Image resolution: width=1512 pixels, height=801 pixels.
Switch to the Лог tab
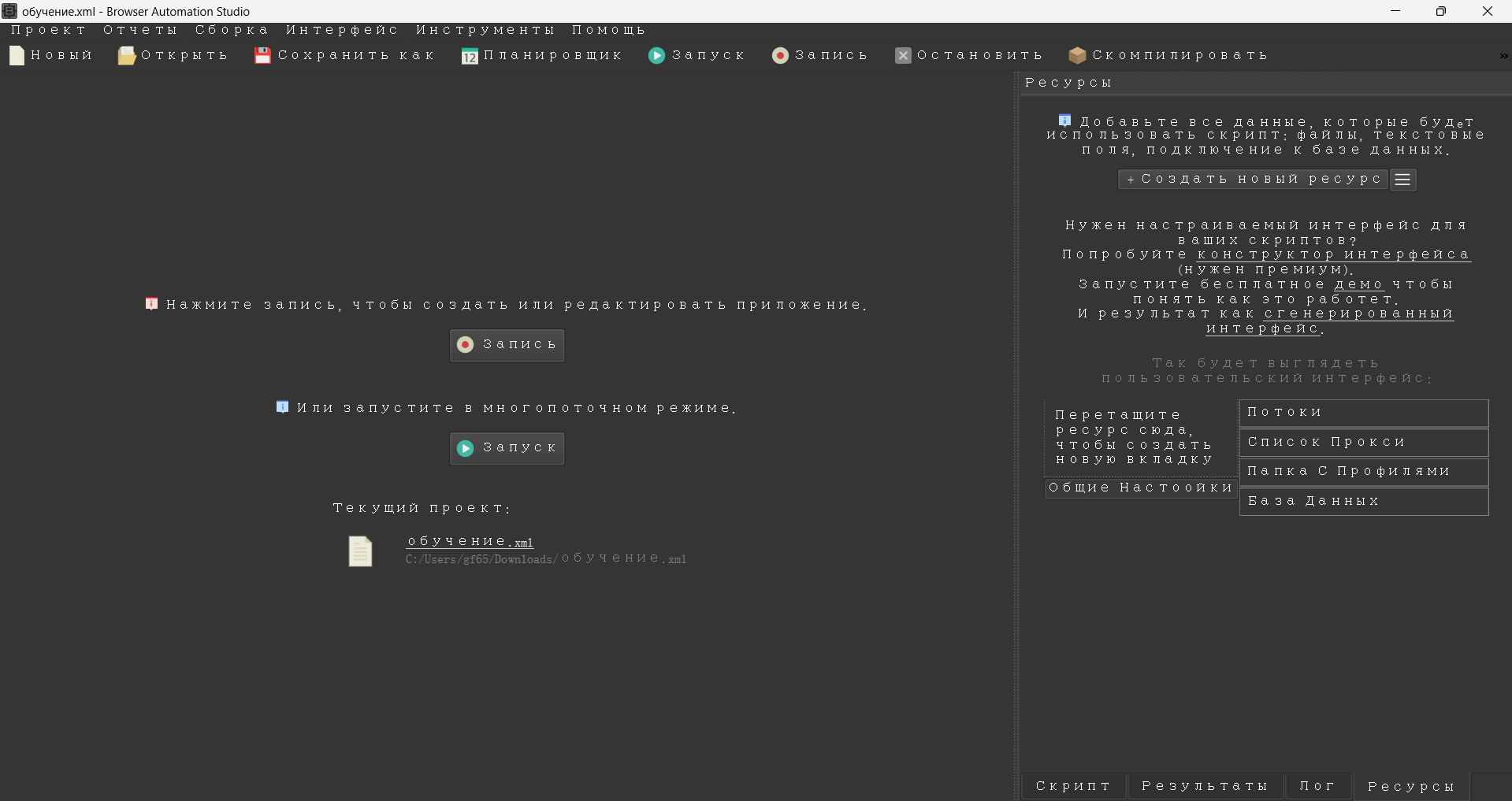(x=1317, y=786)
